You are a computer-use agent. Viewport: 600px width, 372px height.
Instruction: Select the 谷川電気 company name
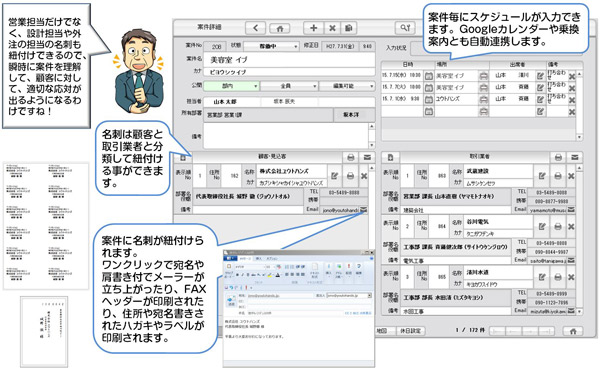point(477,222)
